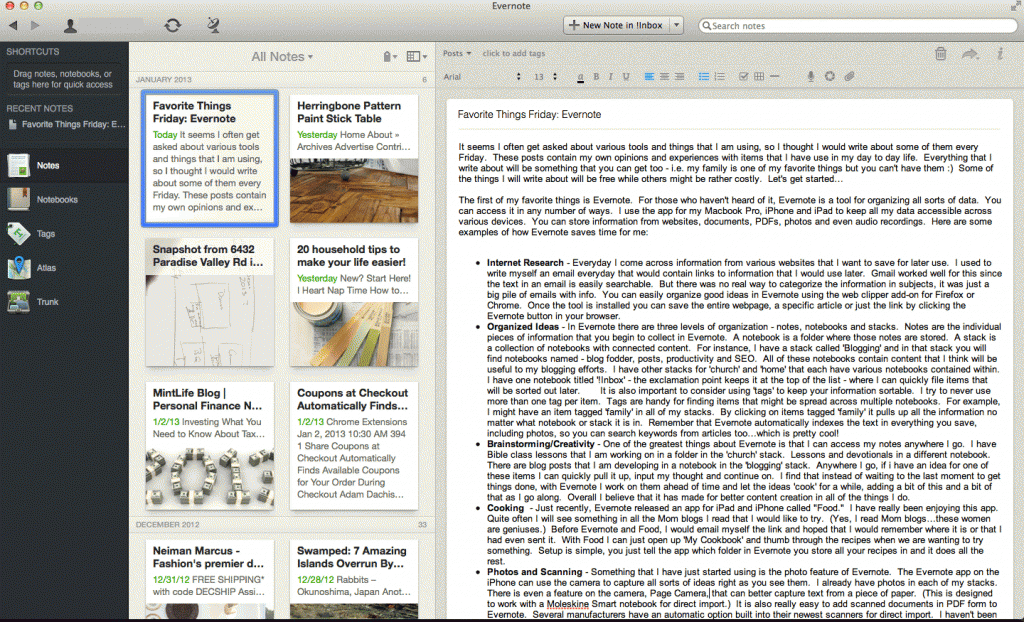The height and width of the screenshot is (622, 1024).
Task: Click the Brainstorming/Creativity bullet heading
Action: (x=541, y=444)
